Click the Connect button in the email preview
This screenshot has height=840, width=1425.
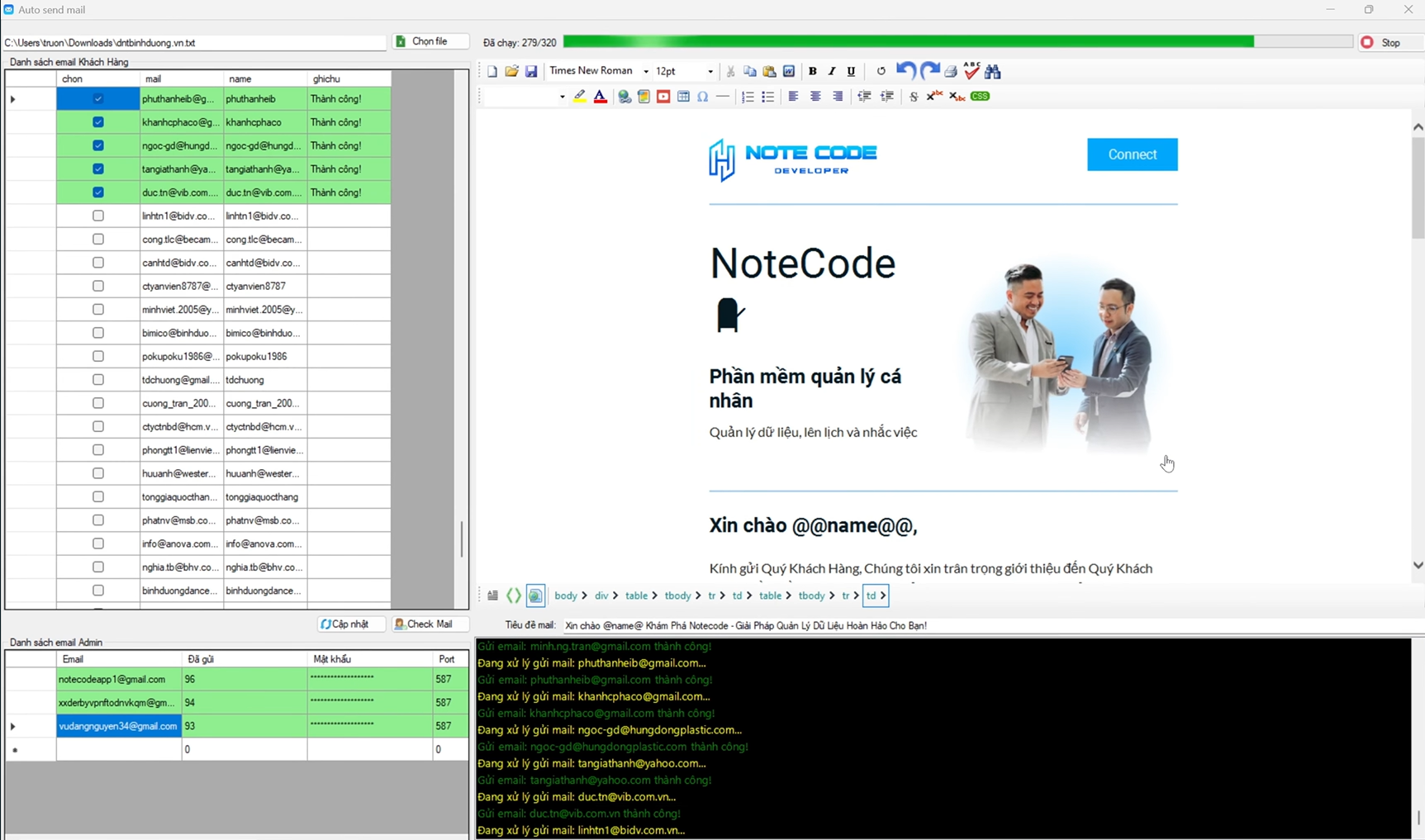(1132, 154)
